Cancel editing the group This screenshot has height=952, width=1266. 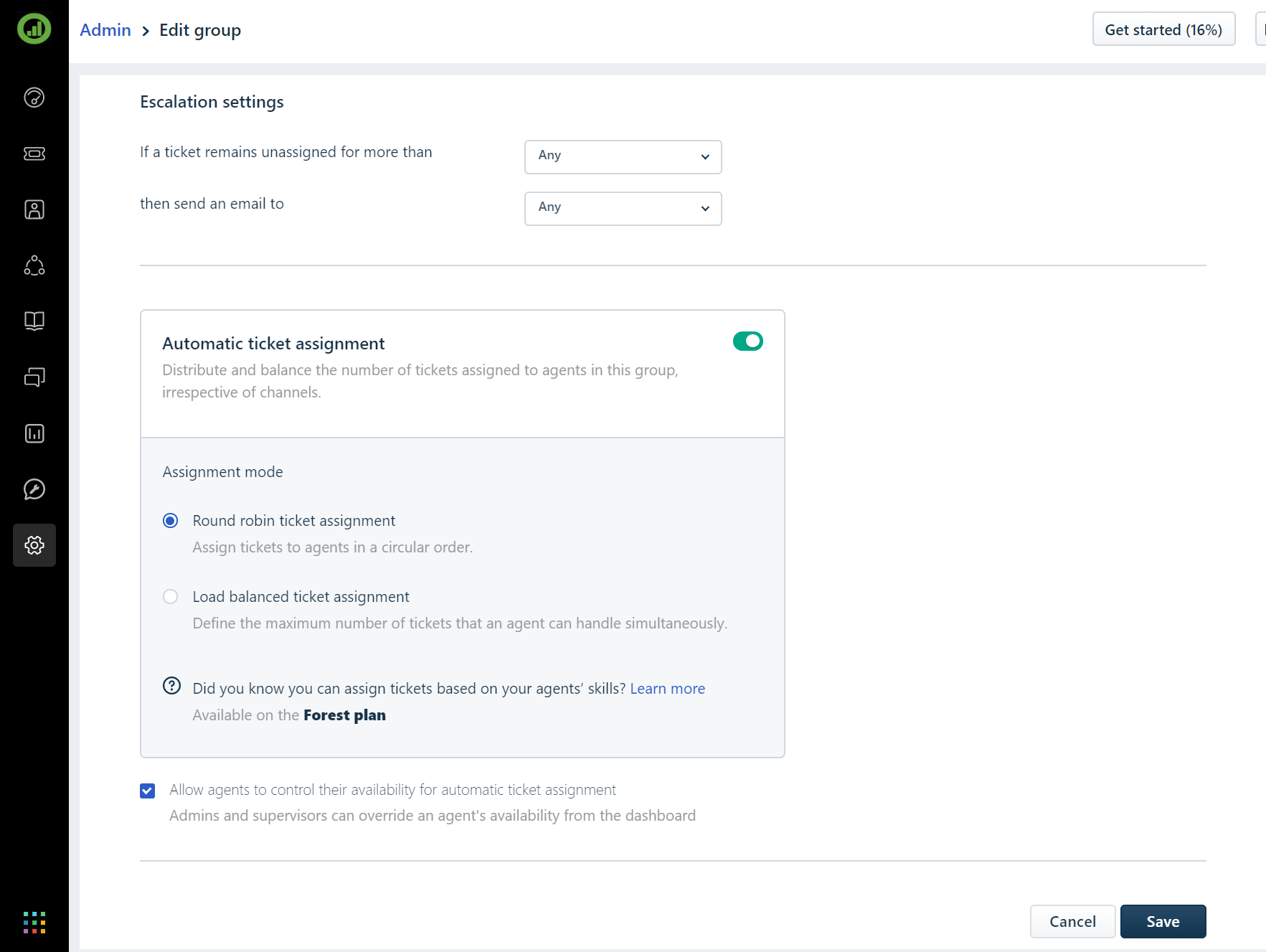(1072, 922)
